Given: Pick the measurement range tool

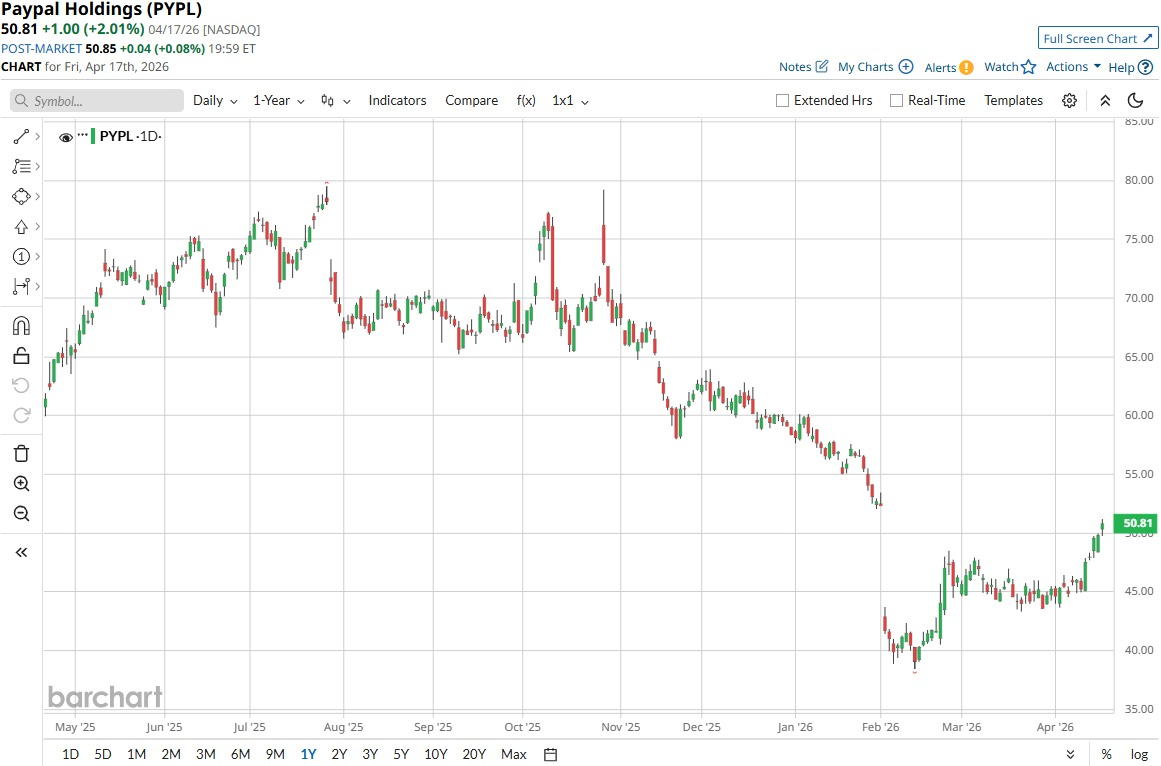Looking at the screenshot, I should click(21, 286).
